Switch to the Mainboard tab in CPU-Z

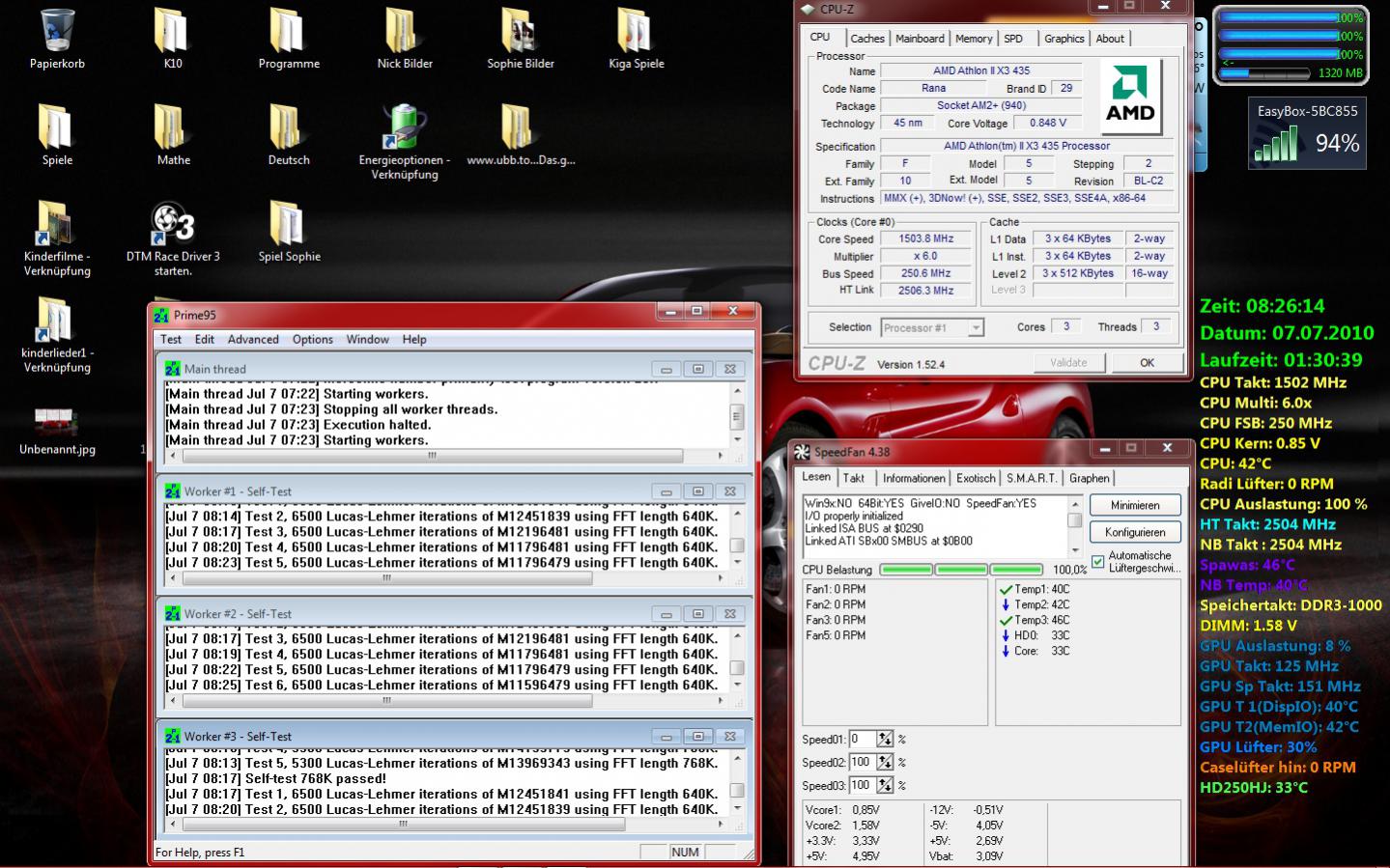(919, 39)
